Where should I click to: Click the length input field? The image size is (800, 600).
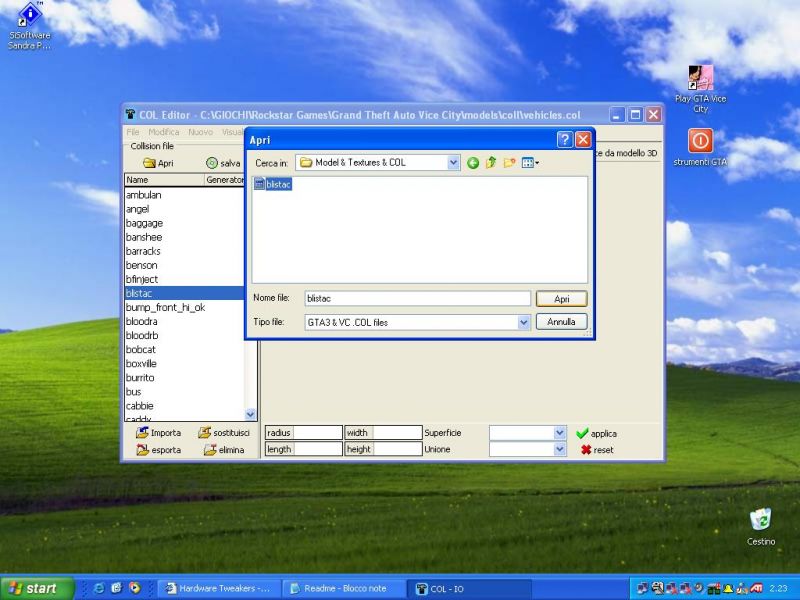[x=316, y=449]
